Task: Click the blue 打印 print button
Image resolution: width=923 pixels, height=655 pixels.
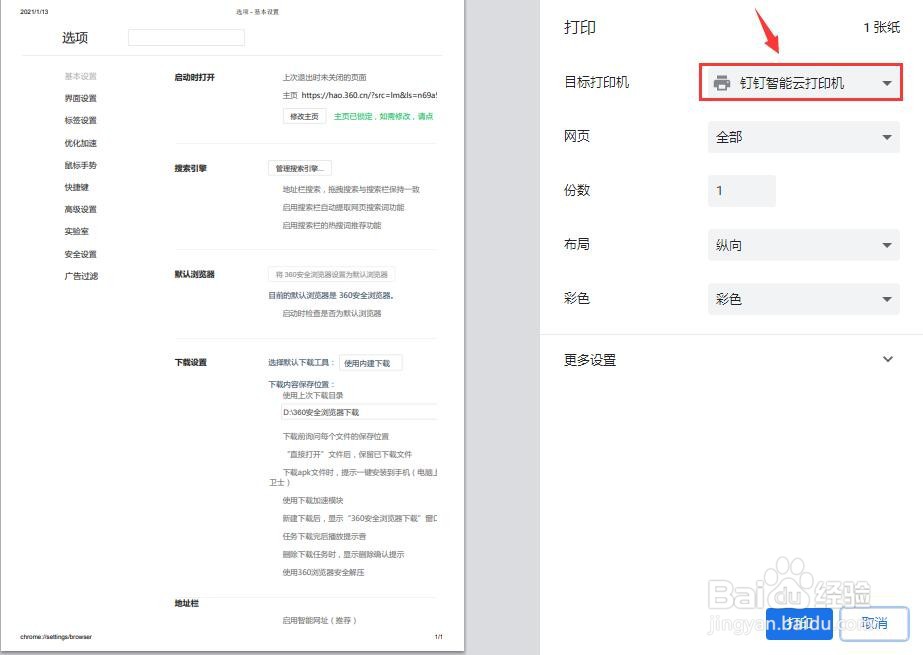Action: click(x=799, y=624)
